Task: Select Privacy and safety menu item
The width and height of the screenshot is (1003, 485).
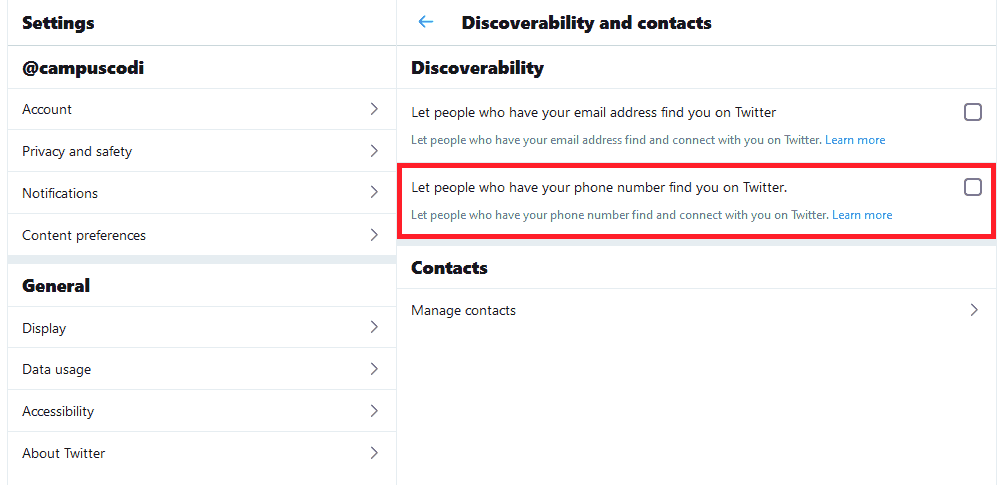Action: point(77,151)
